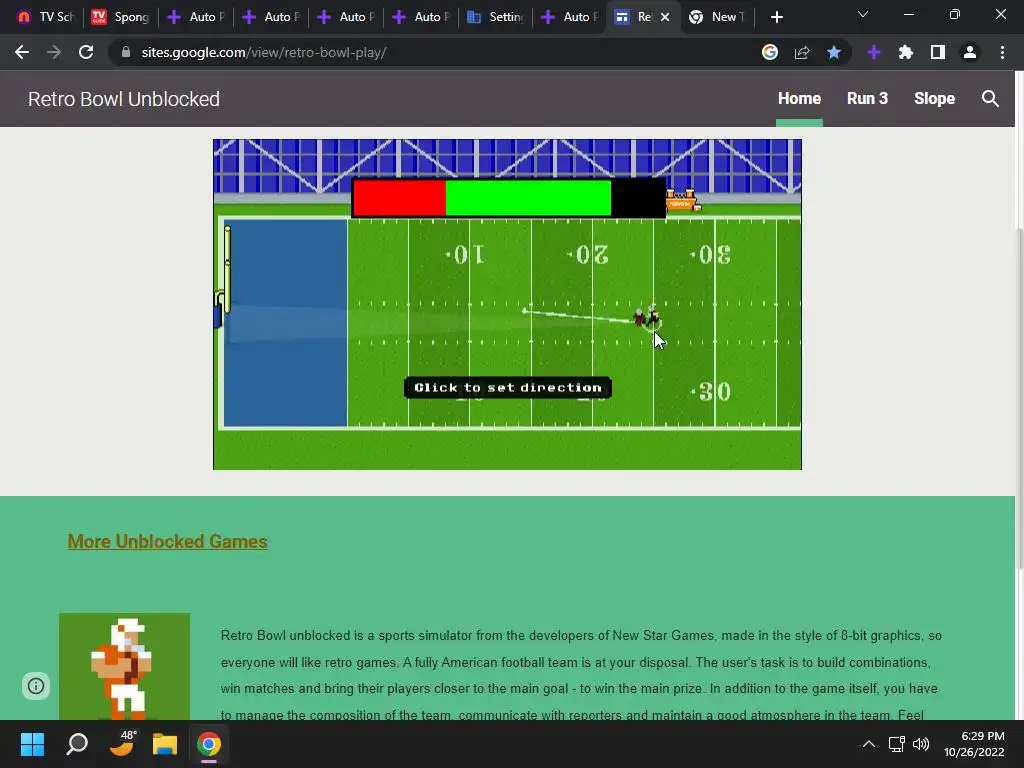
Task: Open the Extensions puzzle menu
Action: pyautogui.click(x=906, y=52)
